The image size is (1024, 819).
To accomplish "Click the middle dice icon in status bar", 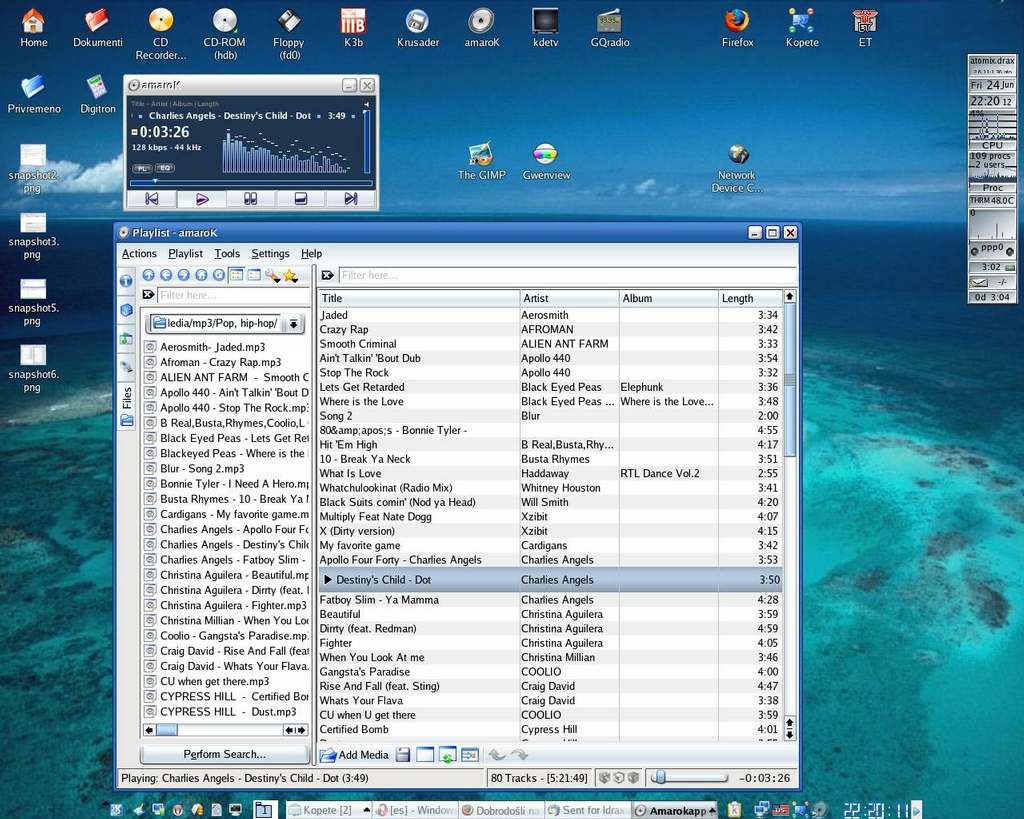I will click(x=618, y=777).
